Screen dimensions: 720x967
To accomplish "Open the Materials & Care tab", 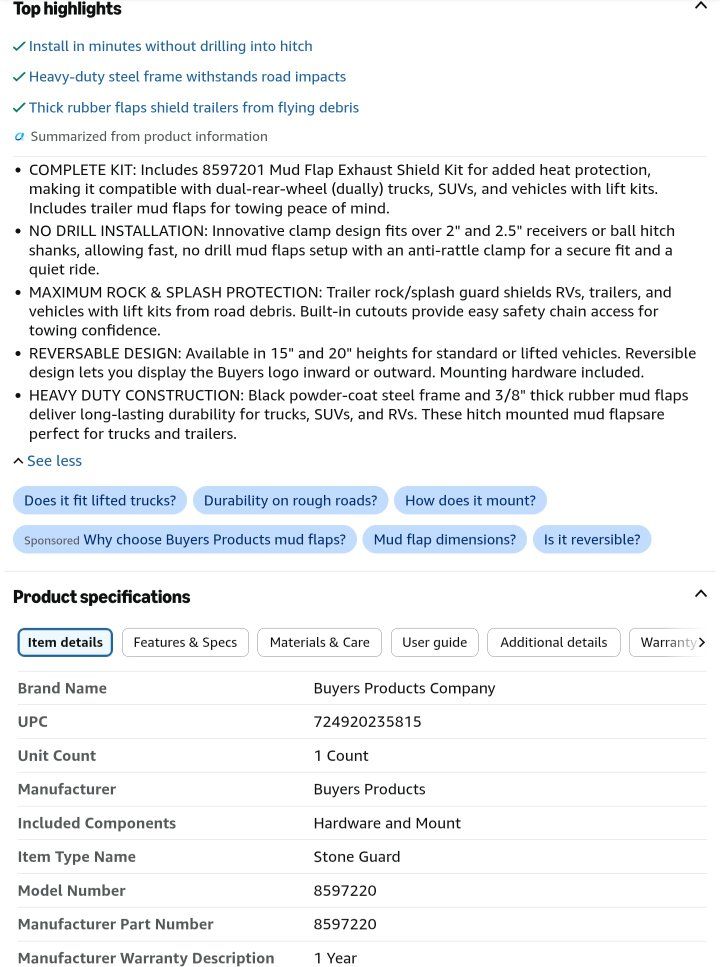I will click(320, 643).
